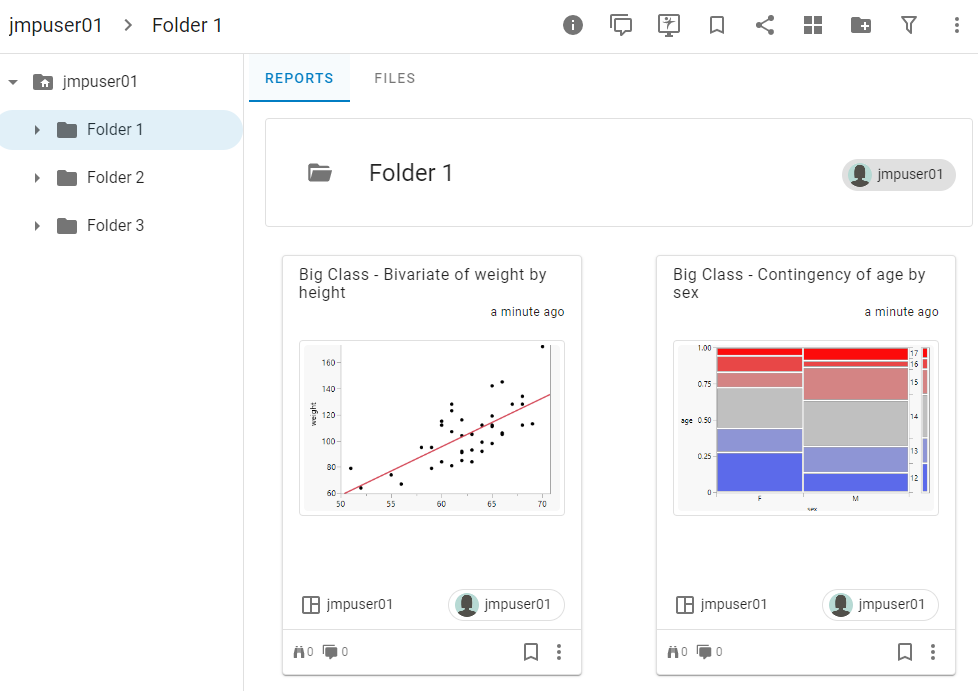Create a new folder with the folder-add icon

[x=861, y=25]
